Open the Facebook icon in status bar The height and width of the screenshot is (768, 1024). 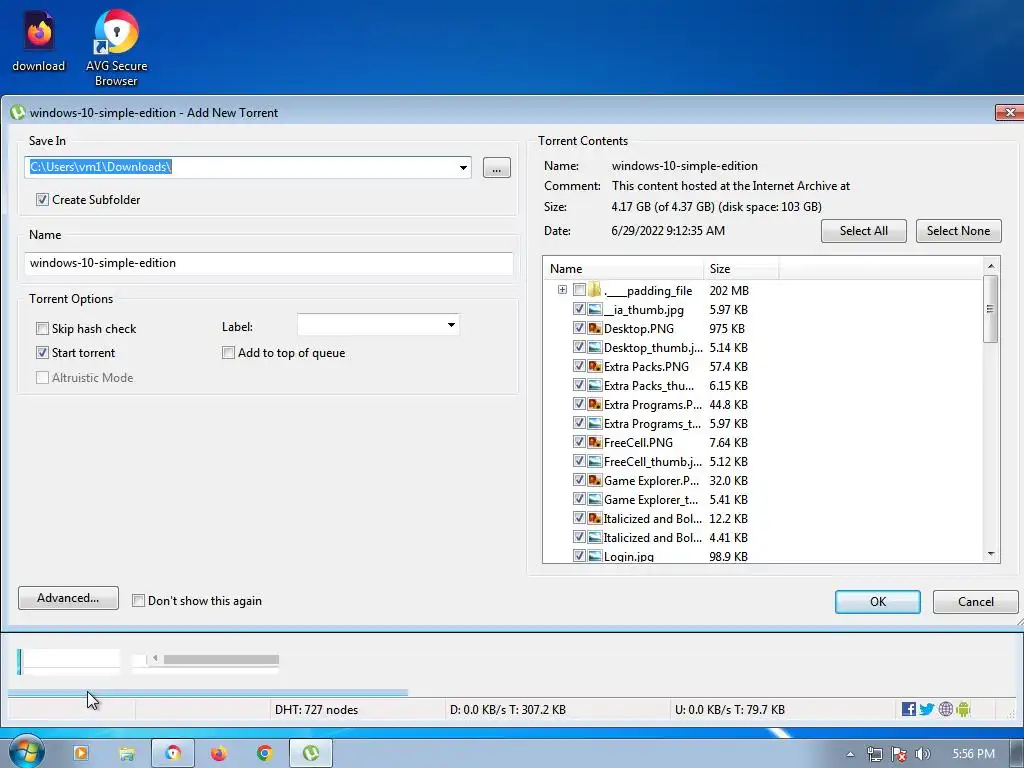(908, 709)
